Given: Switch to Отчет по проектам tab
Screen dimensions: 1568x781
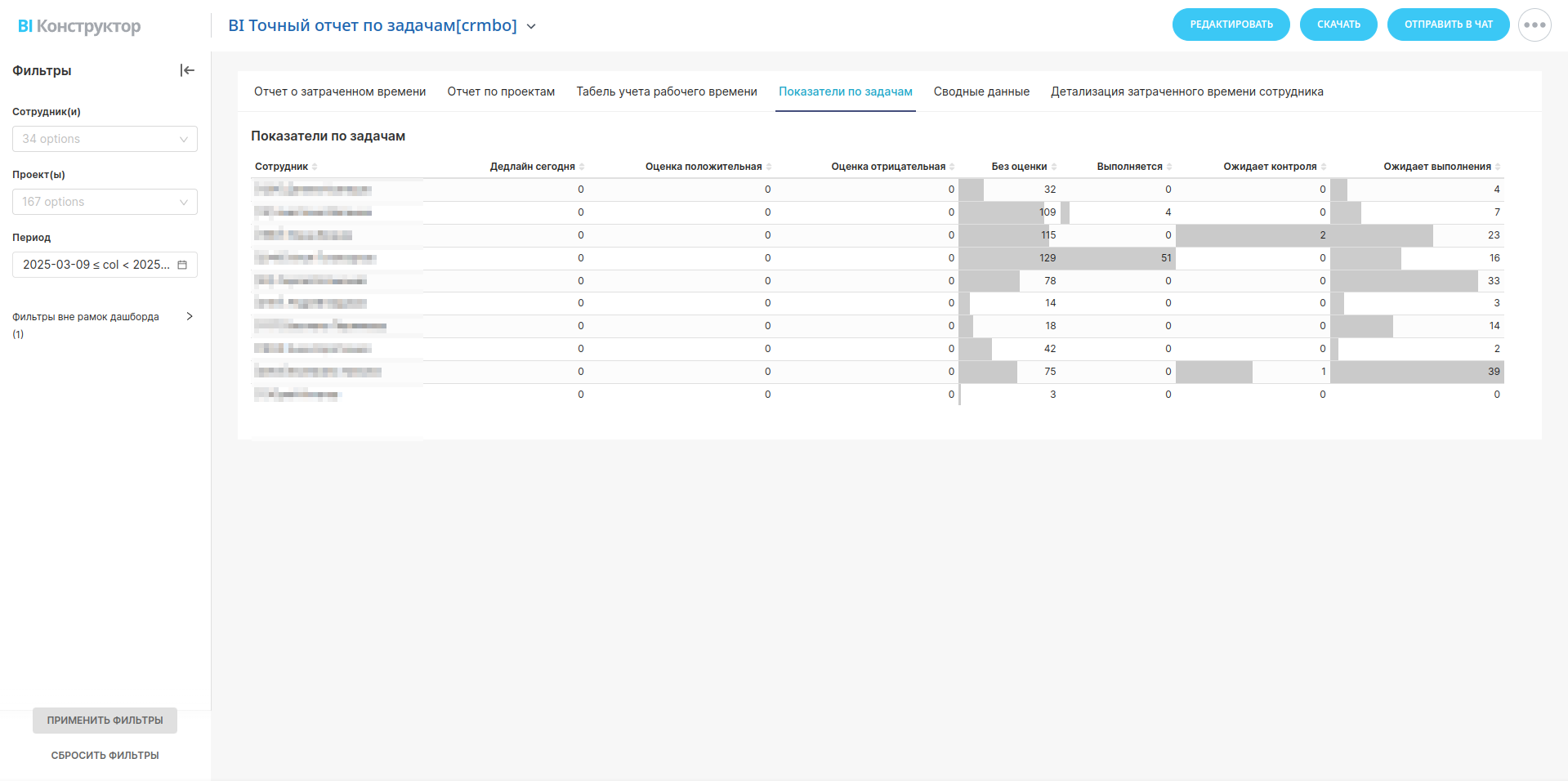Looking at the screenshot, I should tap(501, 91).
